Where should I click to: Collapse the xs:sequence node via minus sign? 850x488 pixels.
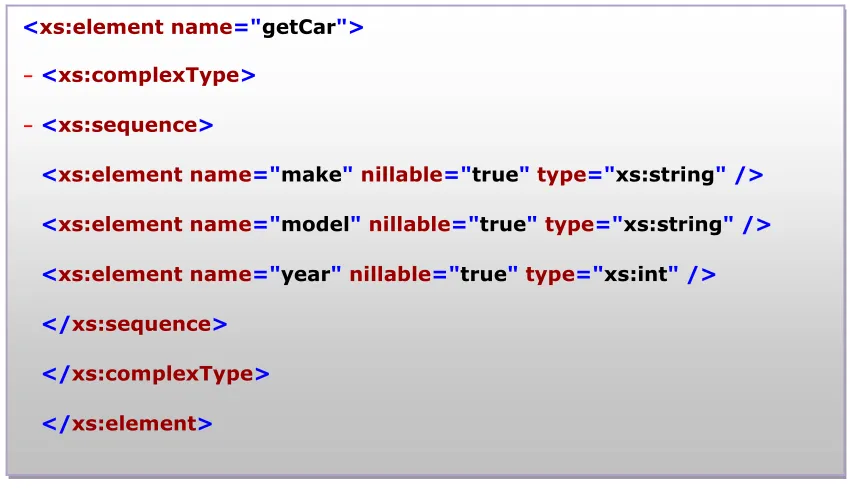click(28, 126)
